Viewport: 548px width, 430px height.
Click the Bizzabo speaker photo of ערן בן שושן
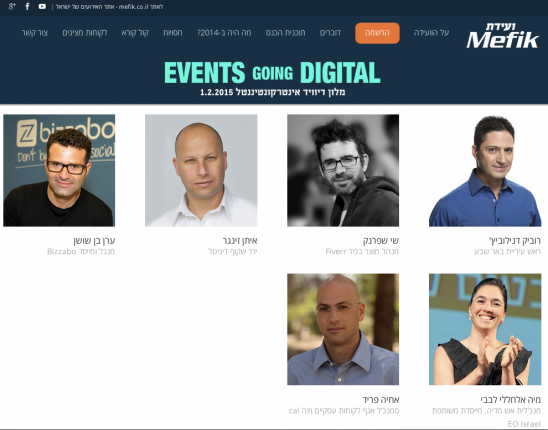[x=59, y=170]
